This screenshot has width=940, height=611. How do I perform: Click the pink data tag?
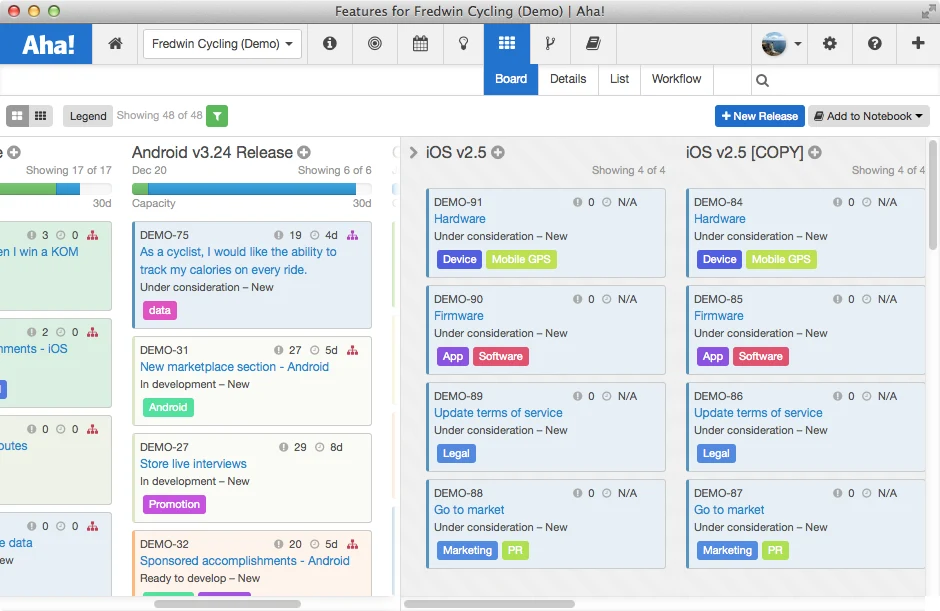pyautogui.click(x=159, y=310)
